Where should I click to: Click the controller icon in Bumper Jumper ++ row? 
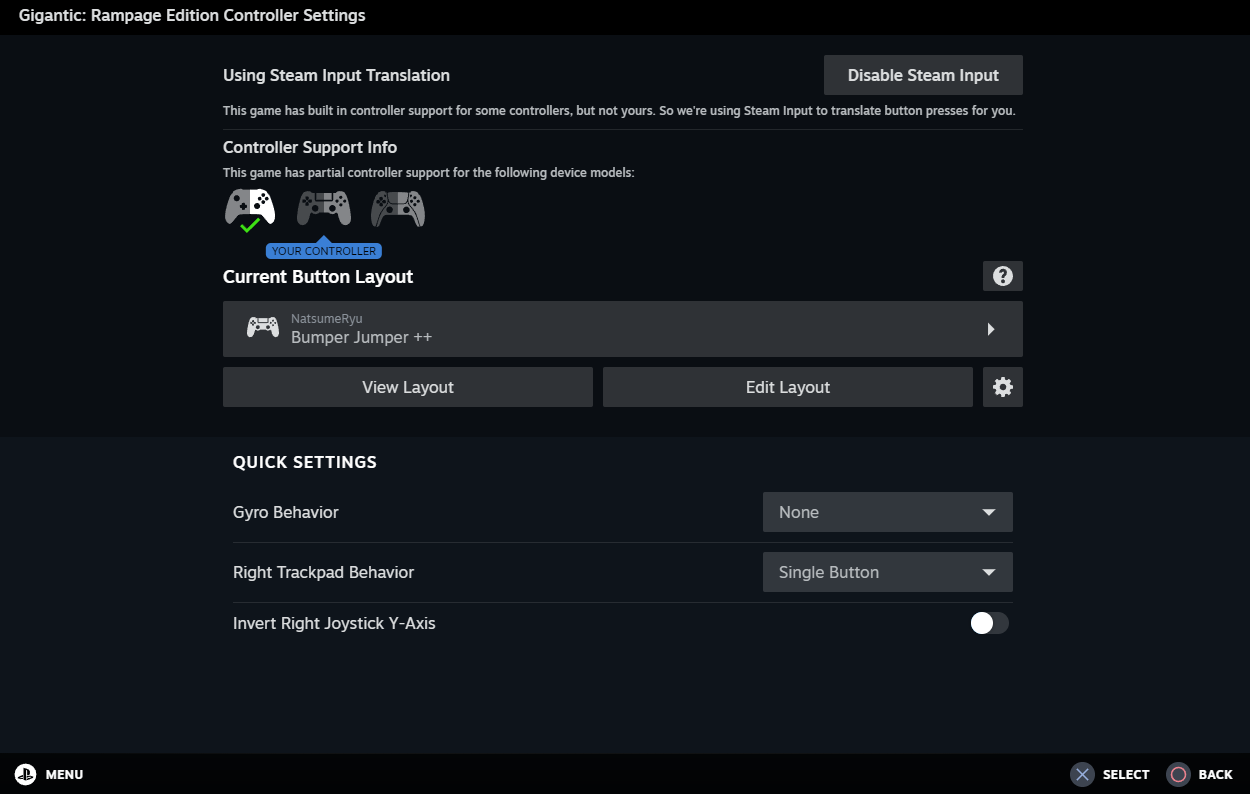(263, 327)
